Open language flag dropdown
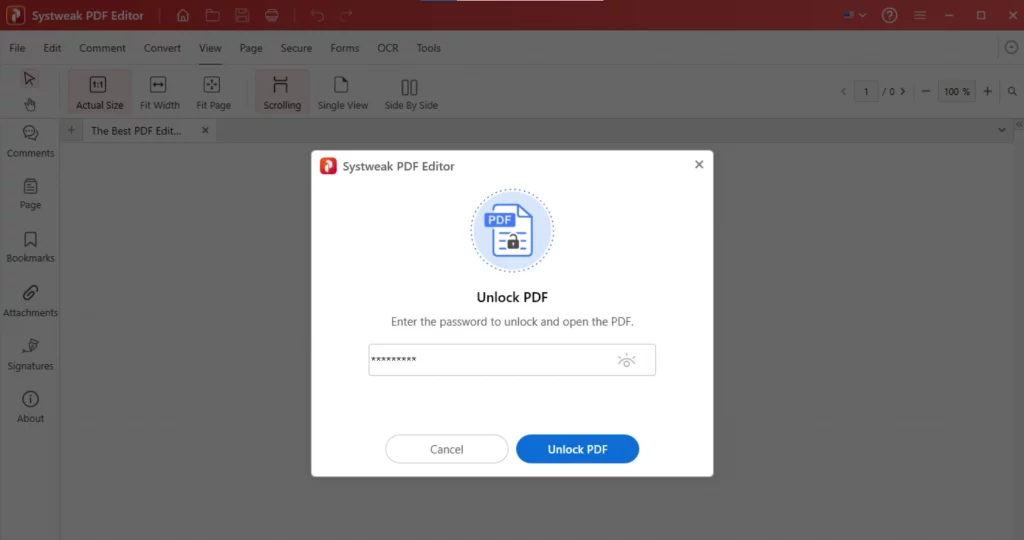The image size is (1024, 540). (854, 15)
